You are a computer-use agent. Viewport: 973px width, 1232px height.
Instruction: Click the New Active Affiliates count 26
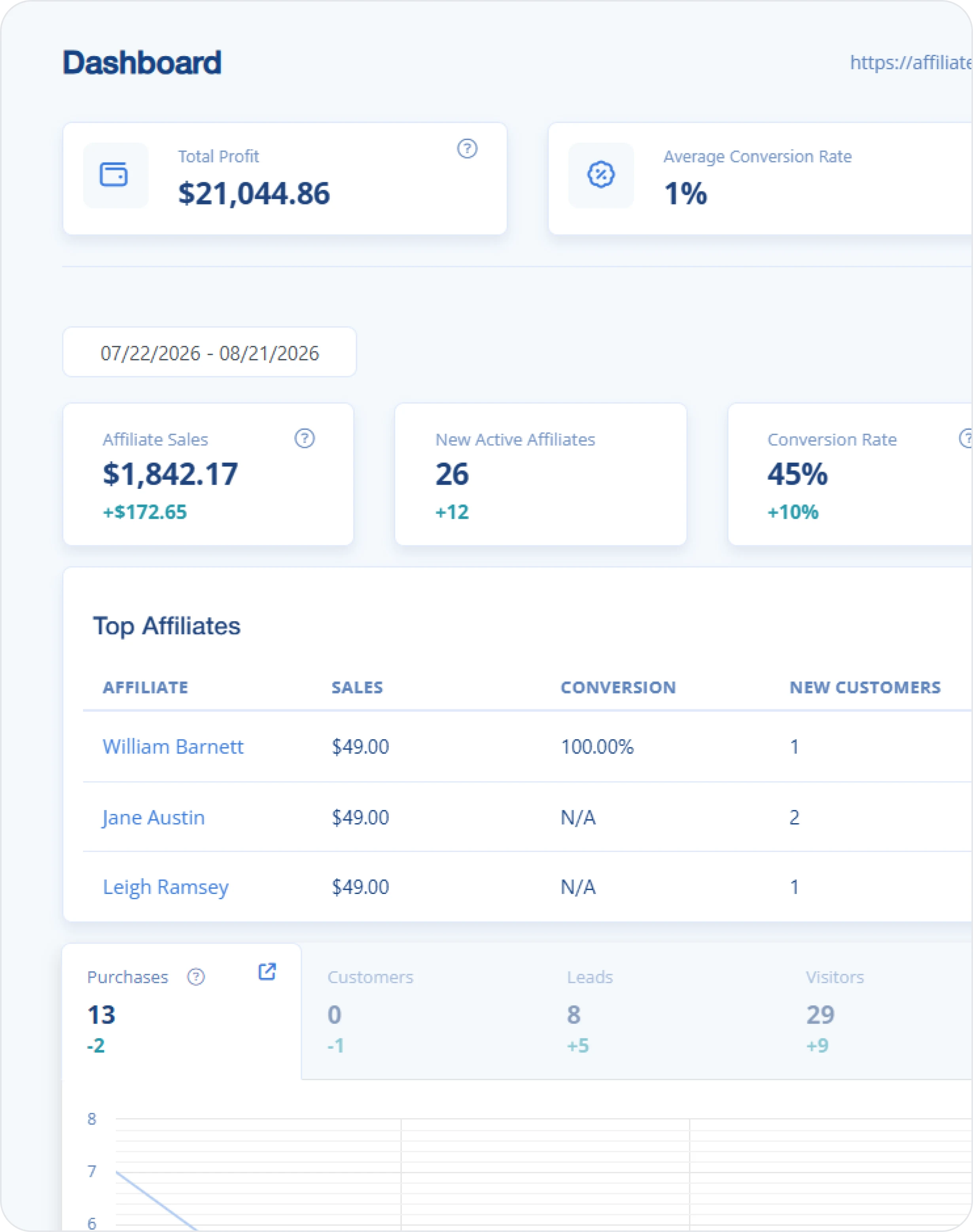(452, 474)
